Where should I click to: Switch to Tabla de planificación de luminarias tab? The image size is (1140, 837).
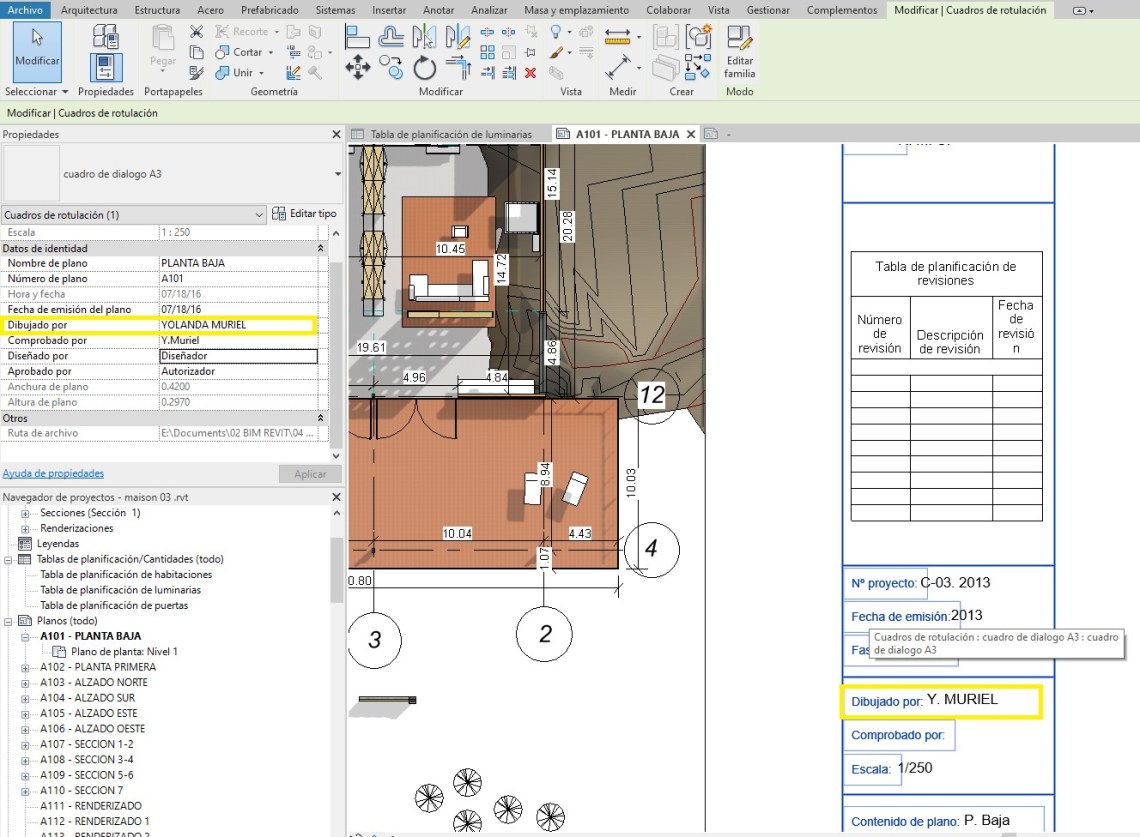point(450,134)
